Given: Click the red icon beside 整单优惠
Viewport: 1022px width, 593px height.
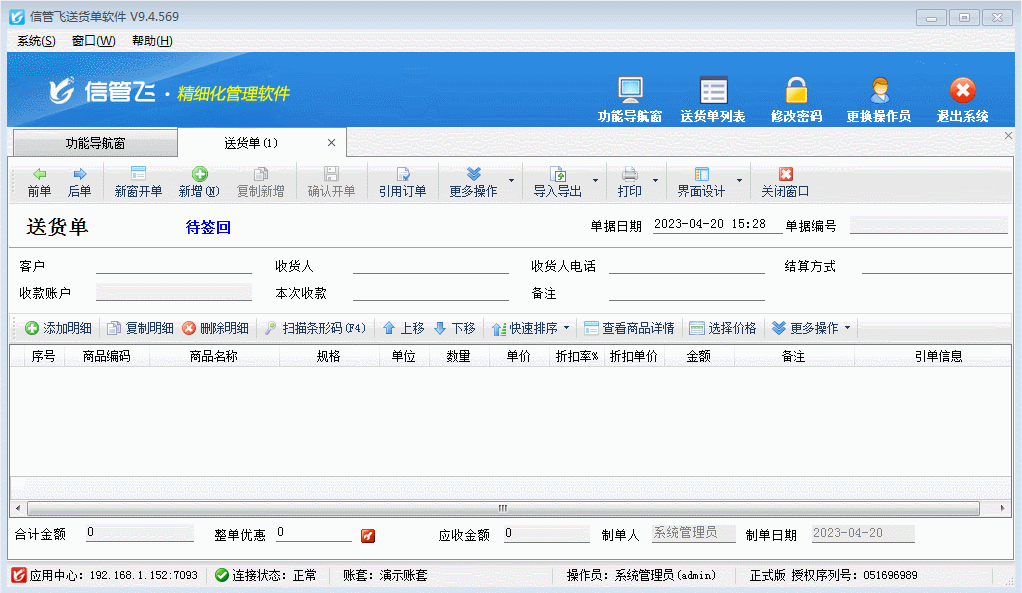Looking at the screenshot, I should [x=368, y=535].
